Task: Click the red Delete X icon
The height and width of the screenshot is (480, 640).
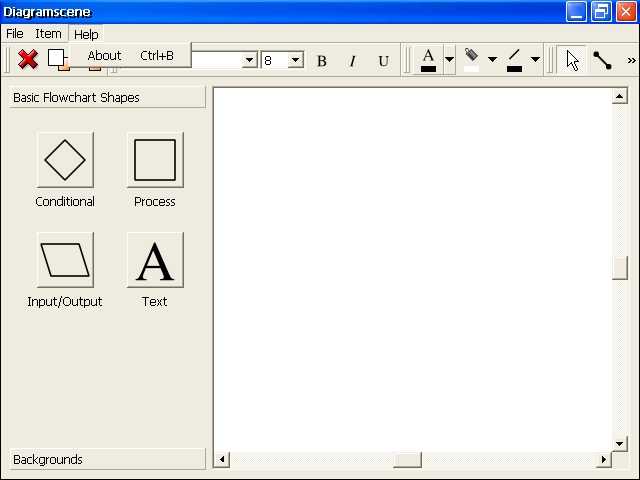Action: [x=28, y=60]
